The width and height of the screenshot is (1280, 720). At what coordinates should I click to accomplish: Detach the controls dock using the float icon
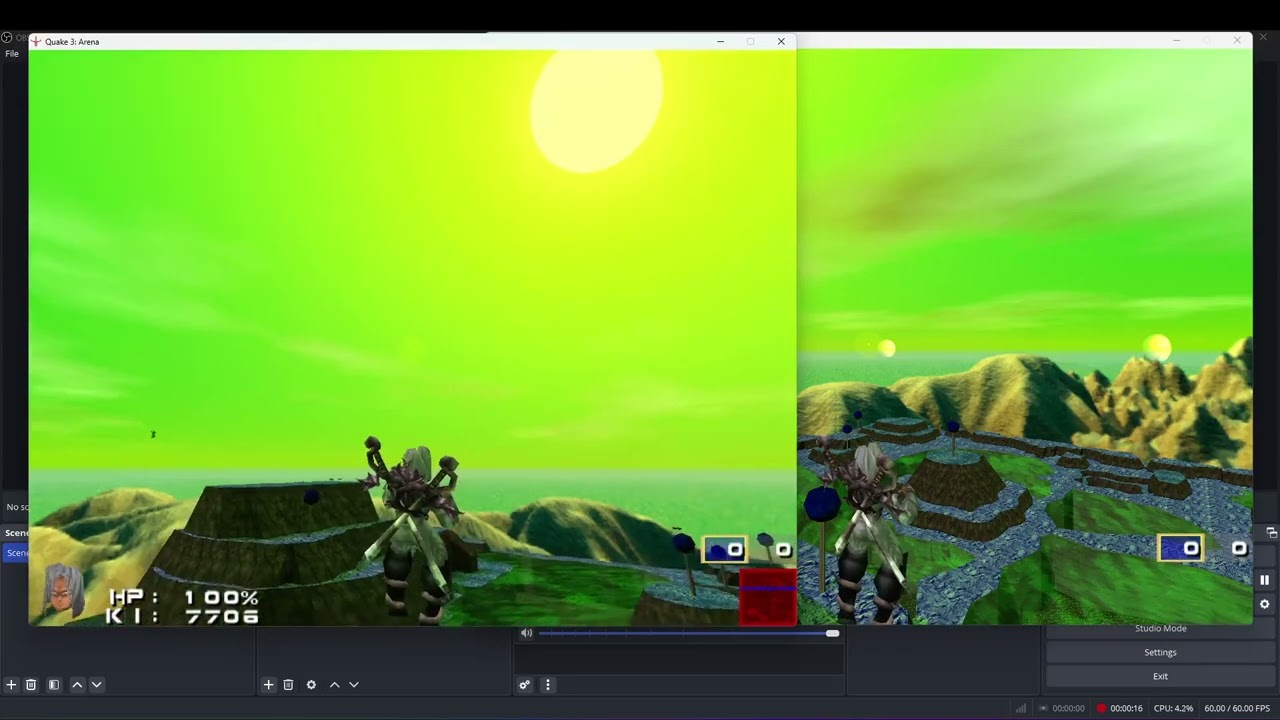pos(1271,533)
